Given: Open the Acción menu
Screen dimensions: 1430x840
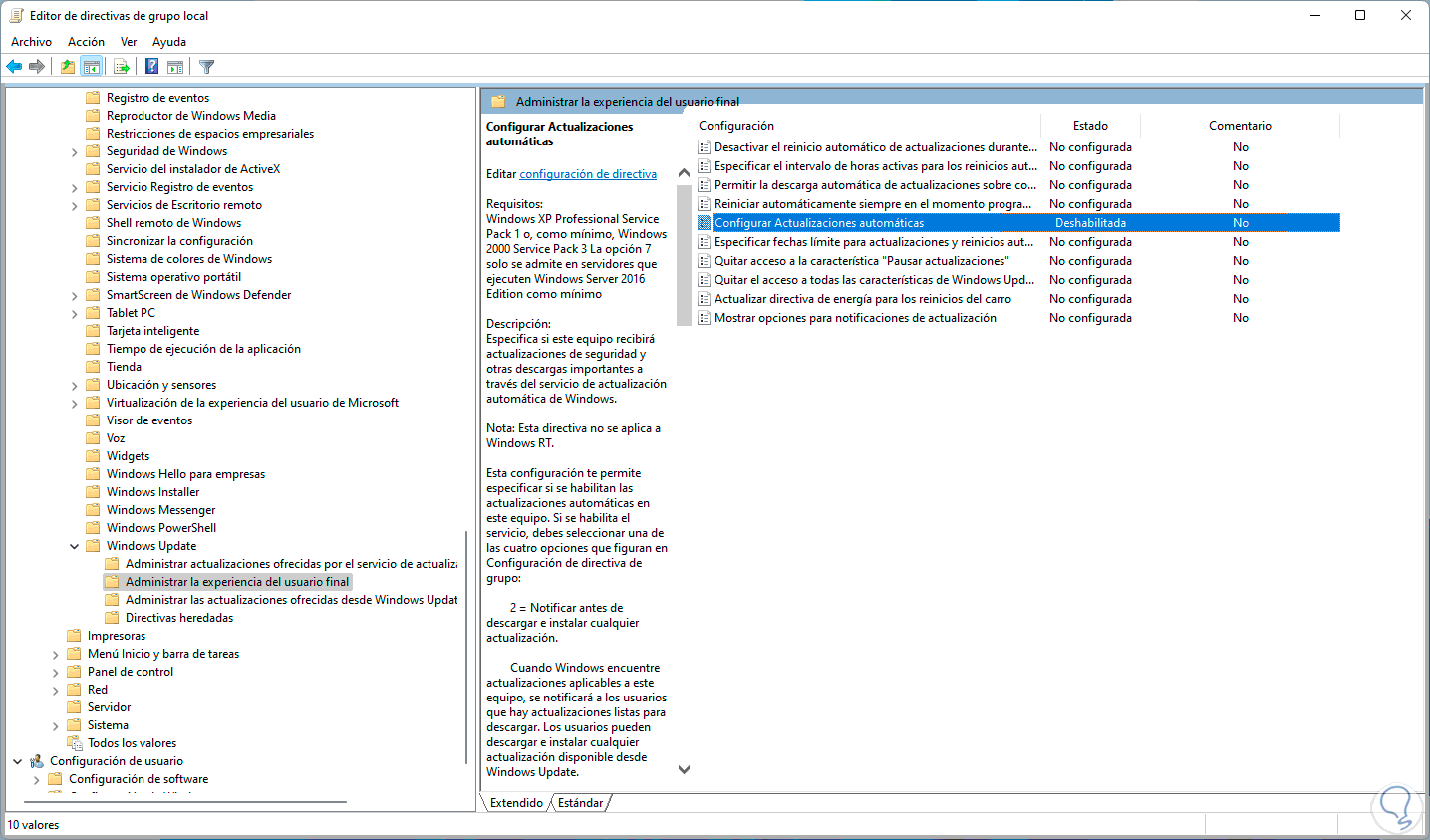Looking at the screenshot, I should click(86, 42).
